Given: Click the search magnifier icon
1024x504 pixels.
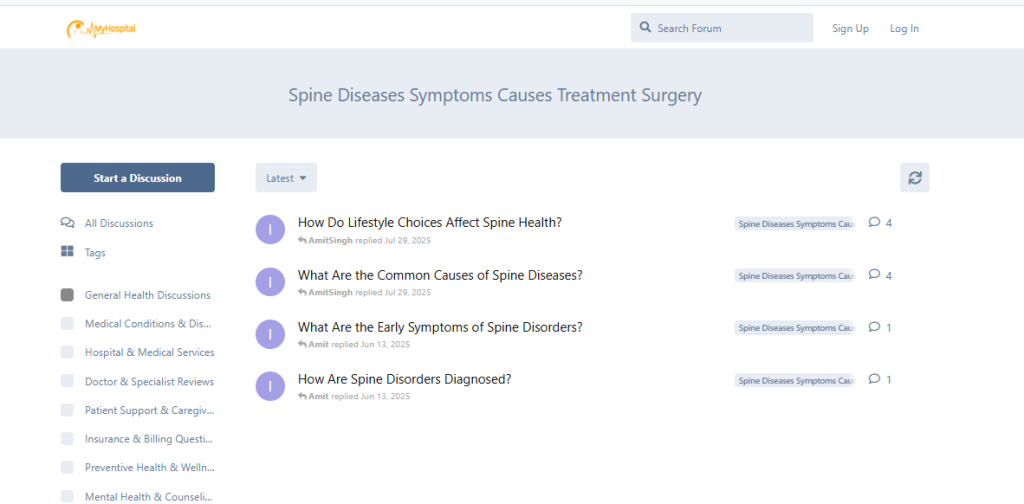Looking at the screenshot, I should (x=645, y=28).
